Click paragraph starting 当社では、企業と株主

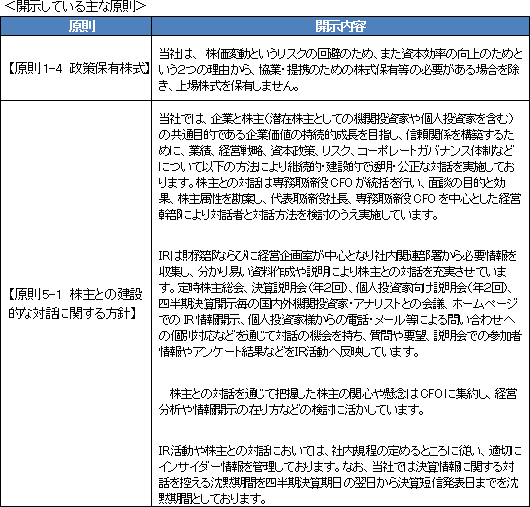pos(340,167)
